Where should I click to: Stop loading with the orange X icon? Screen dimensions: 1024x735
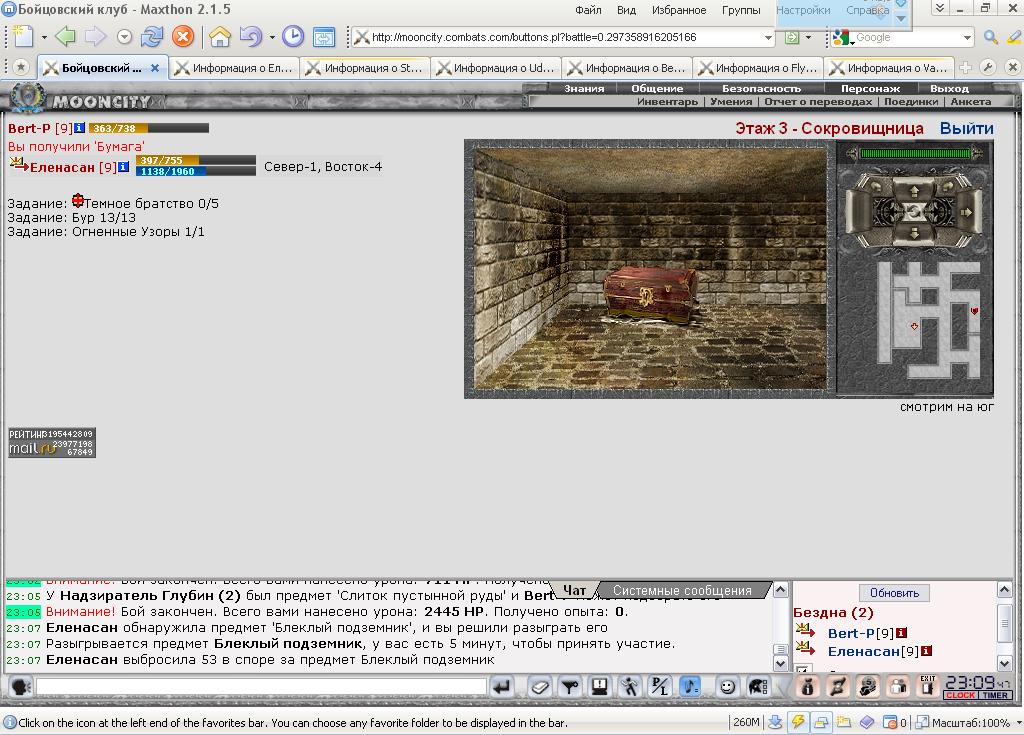[x=183, y=37]
